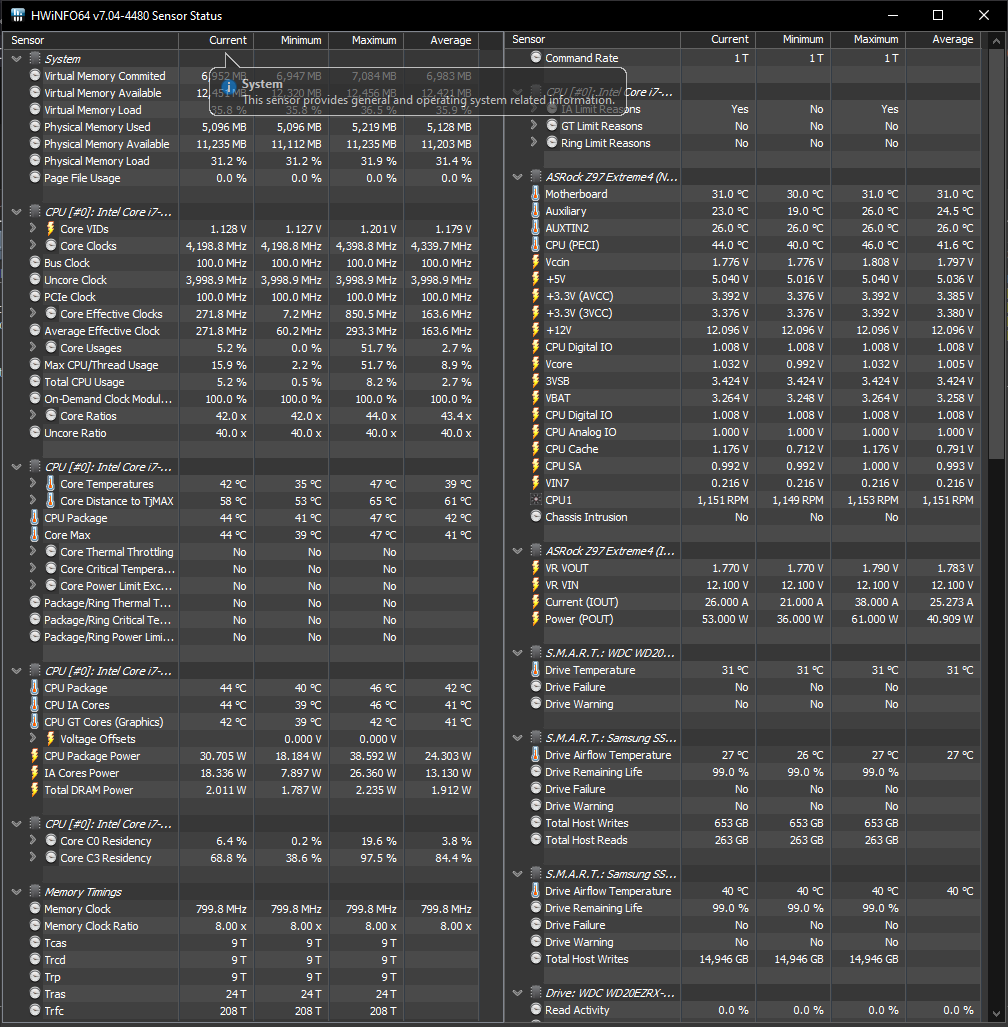The width and height of the screenshot is (1008, 1027).
Task: Click the circle icon next to Bus Clock
Action: [x=35, y=263]
